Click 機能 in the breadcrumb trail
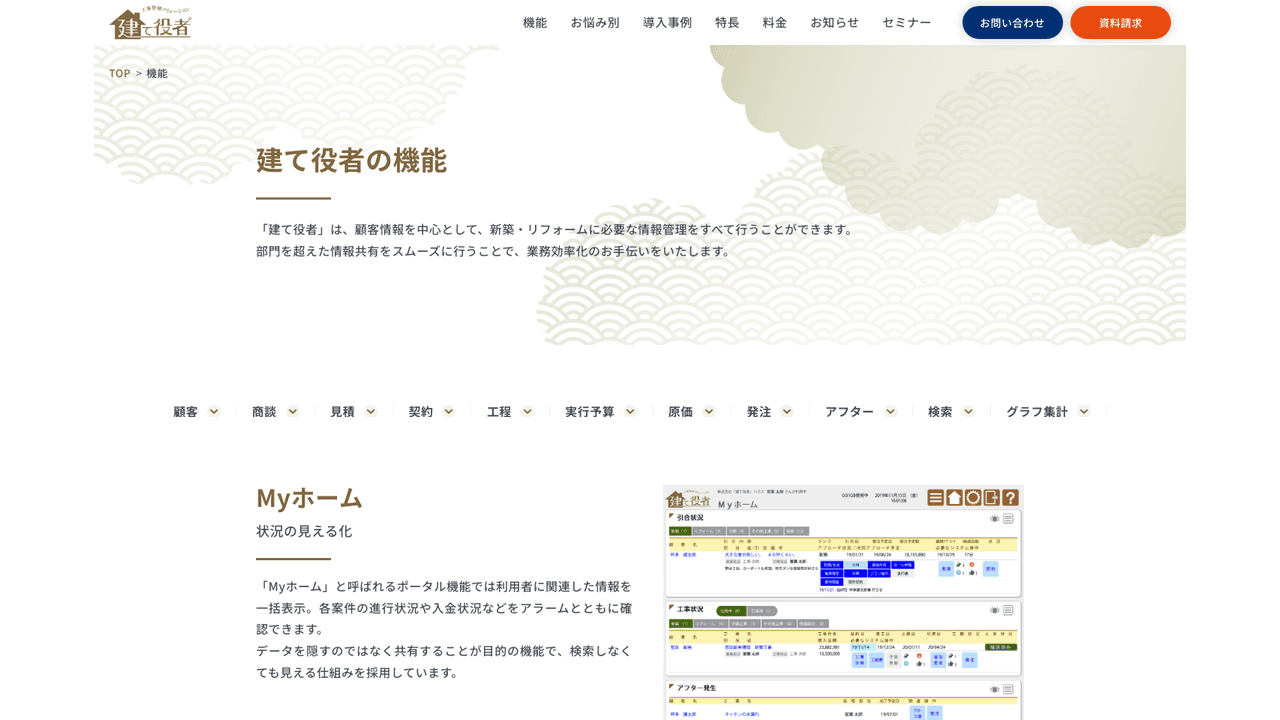Image resolution: width=1280 pixels, height=720 pixels. point(157,73)
